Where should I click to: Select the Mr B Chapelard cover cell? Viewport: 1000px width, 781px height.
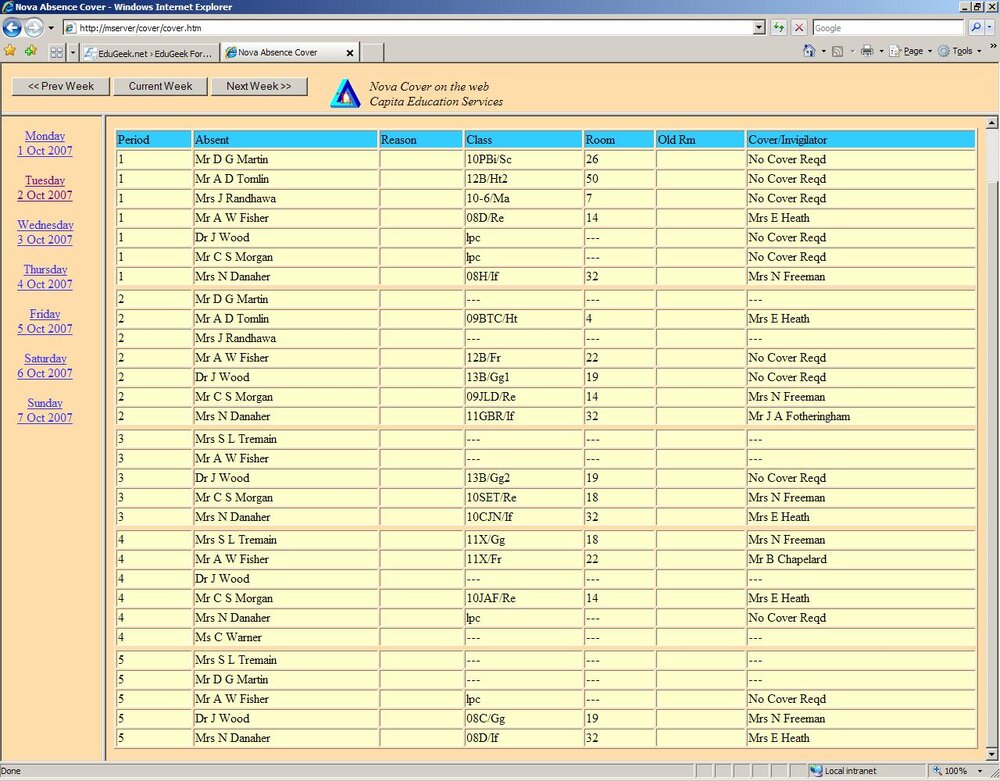[x=860, y=559]
